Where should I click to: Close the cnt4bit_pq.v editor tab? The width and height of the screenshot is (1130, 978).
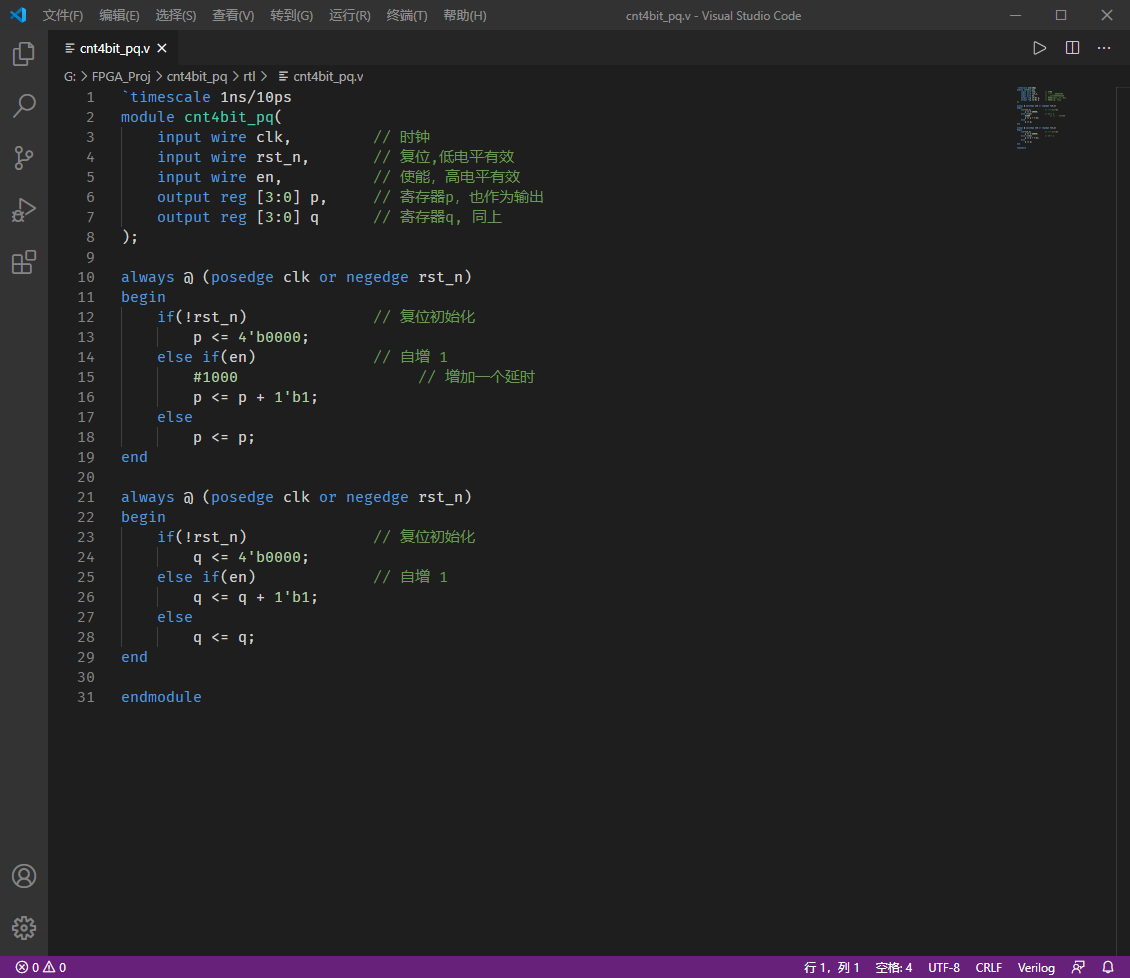pyautogui.click(x=162, y=48)
